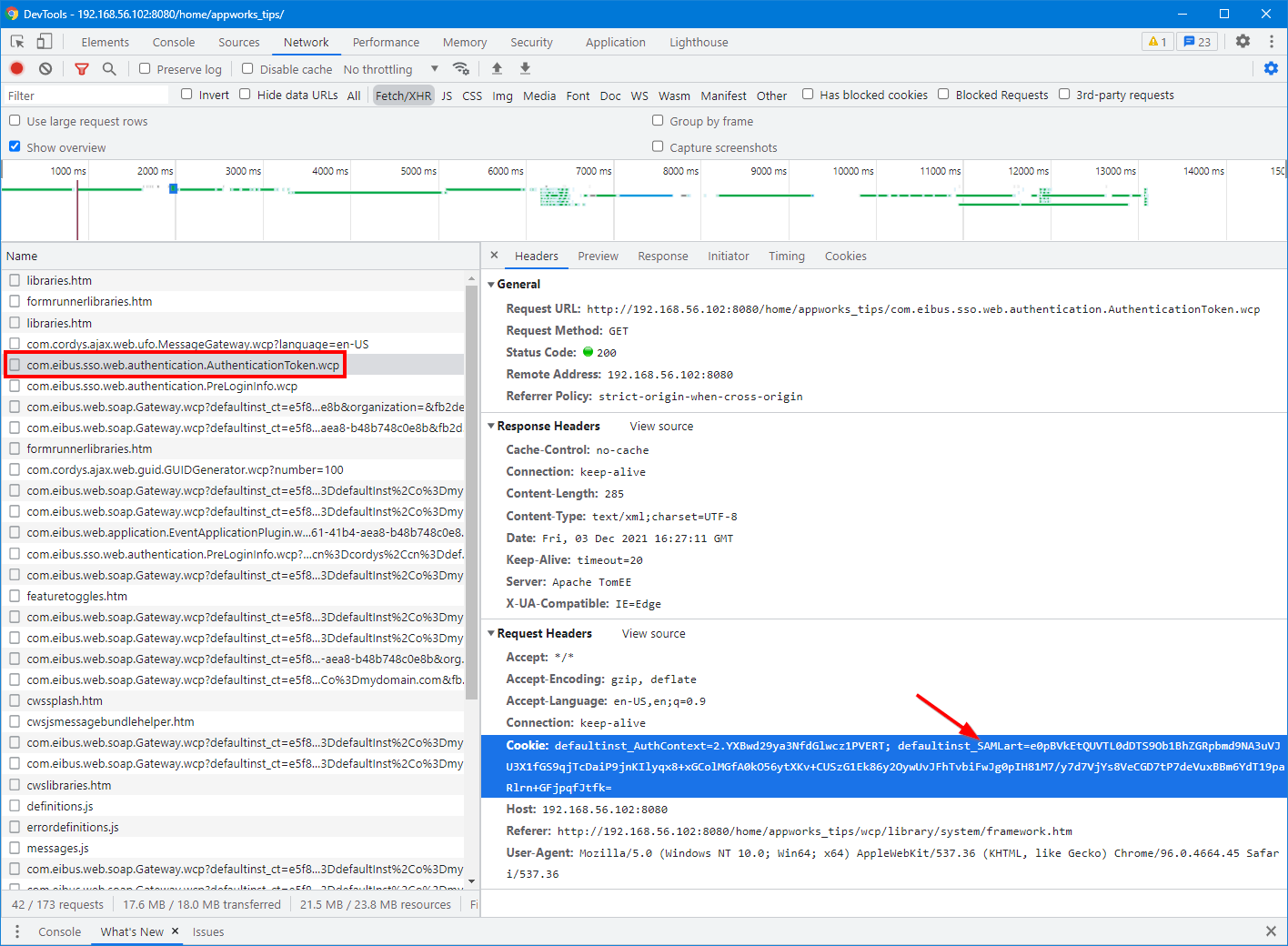Enable the Preserve log checkbox
The image size is (1288, 946).
pyautogui.click(x=145, y=69)
